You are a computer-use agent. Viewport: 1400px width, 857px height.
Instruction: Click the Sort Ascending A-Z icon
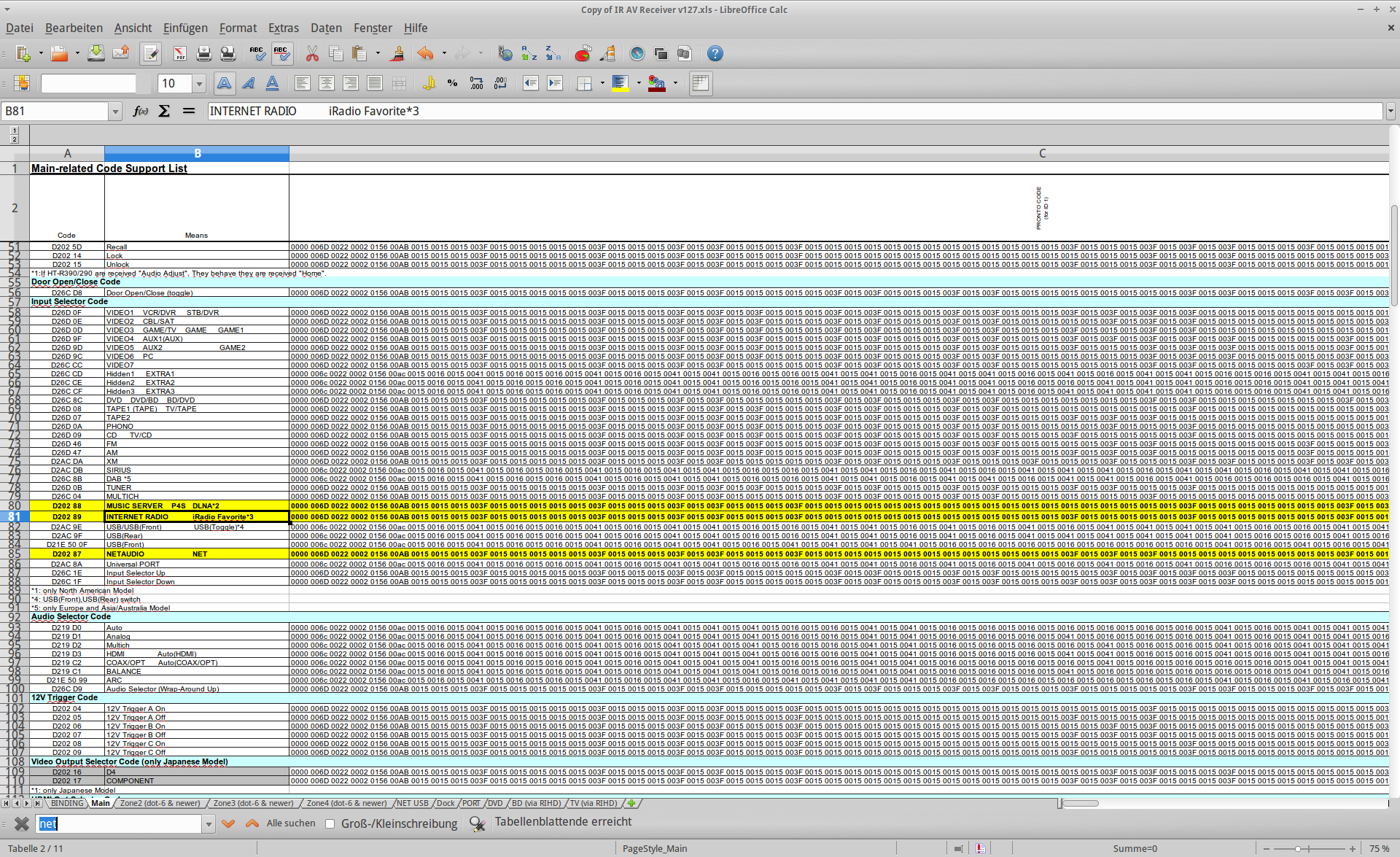[x=529, y=54]
